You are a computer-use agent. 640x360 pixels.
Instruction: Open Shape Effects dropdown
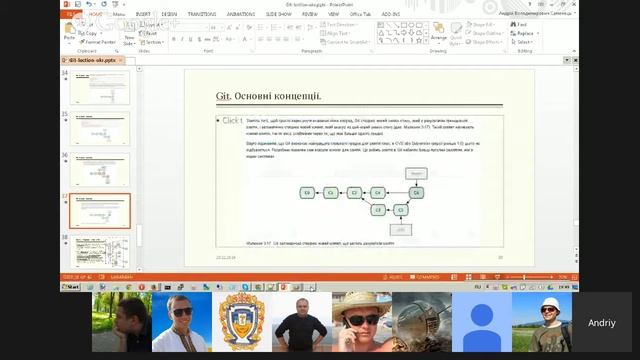484,42
